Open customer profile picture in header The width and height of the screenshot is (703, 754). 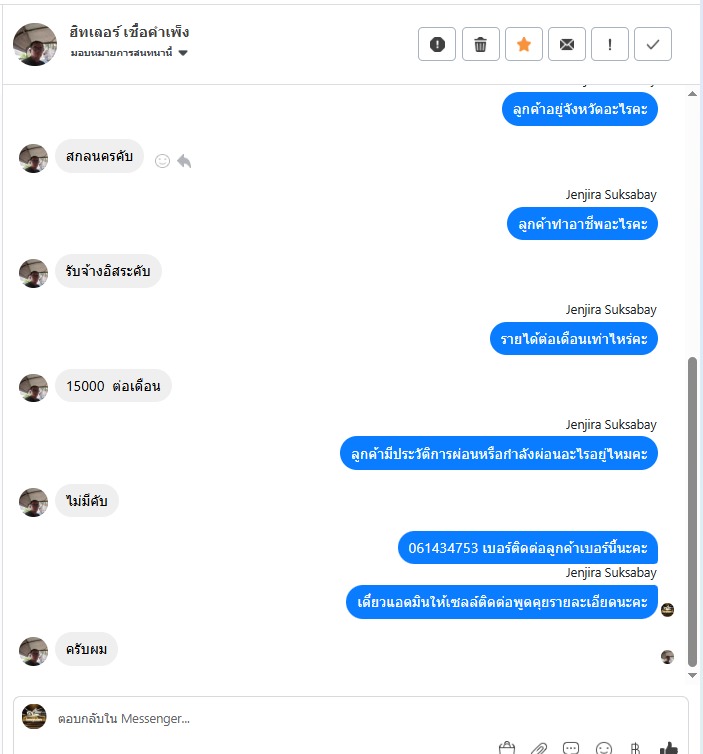pyautogui.click(x=35, y=44)
